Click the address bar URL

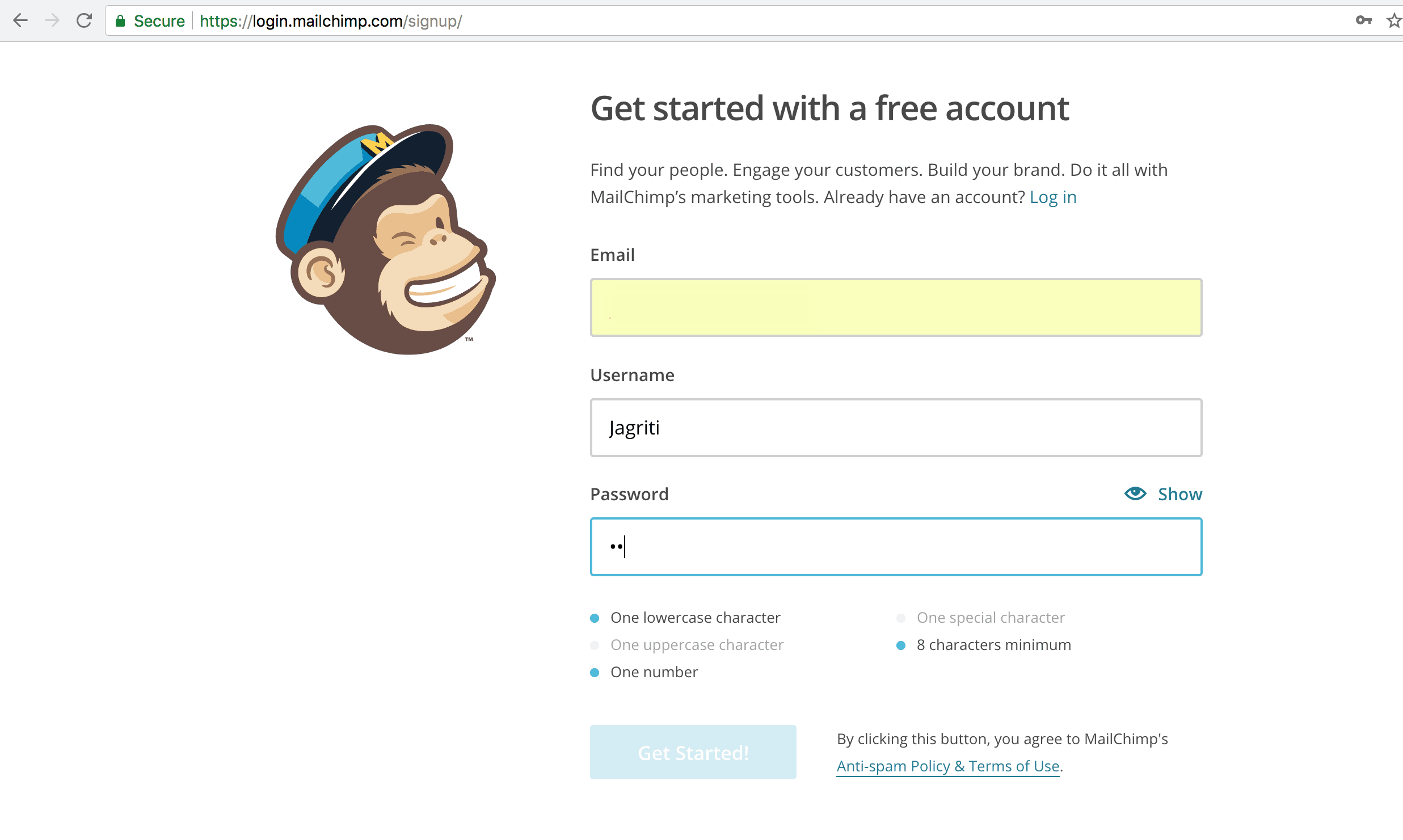point(331,21)
